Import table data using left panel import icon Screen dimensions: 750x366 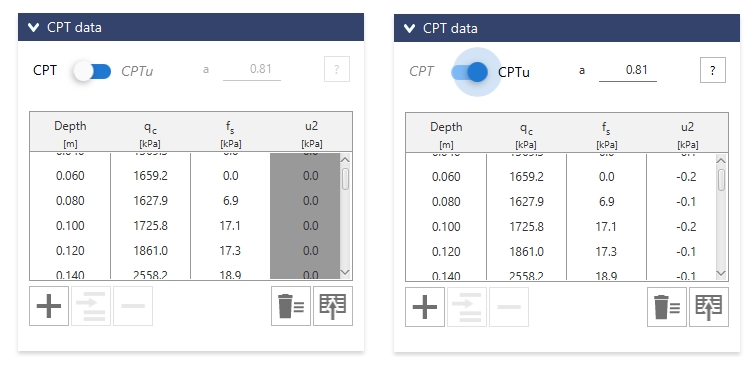pyautogui.click(x=333, y=306)
